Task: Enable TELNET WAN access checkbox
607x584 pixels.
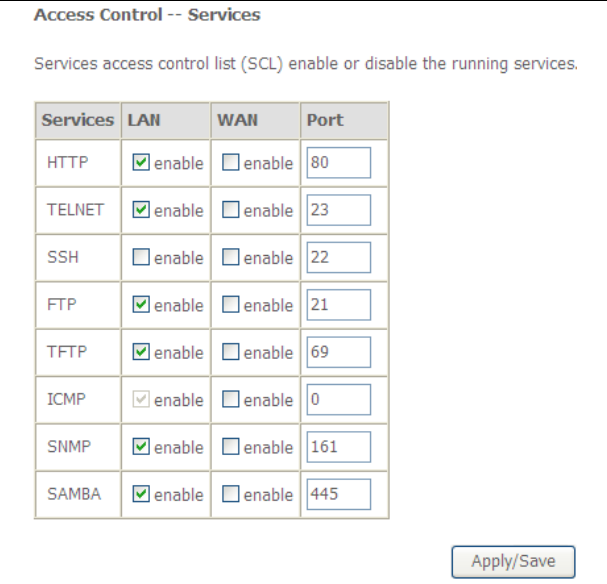Action: point(231,211)
